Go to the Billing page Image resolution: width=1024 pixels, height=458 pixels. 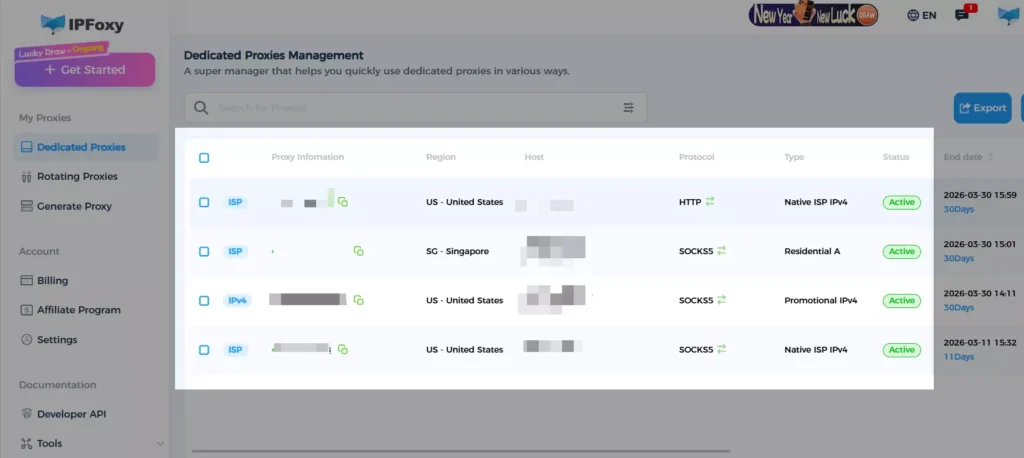pyautogui.click(x=52, y=281)
